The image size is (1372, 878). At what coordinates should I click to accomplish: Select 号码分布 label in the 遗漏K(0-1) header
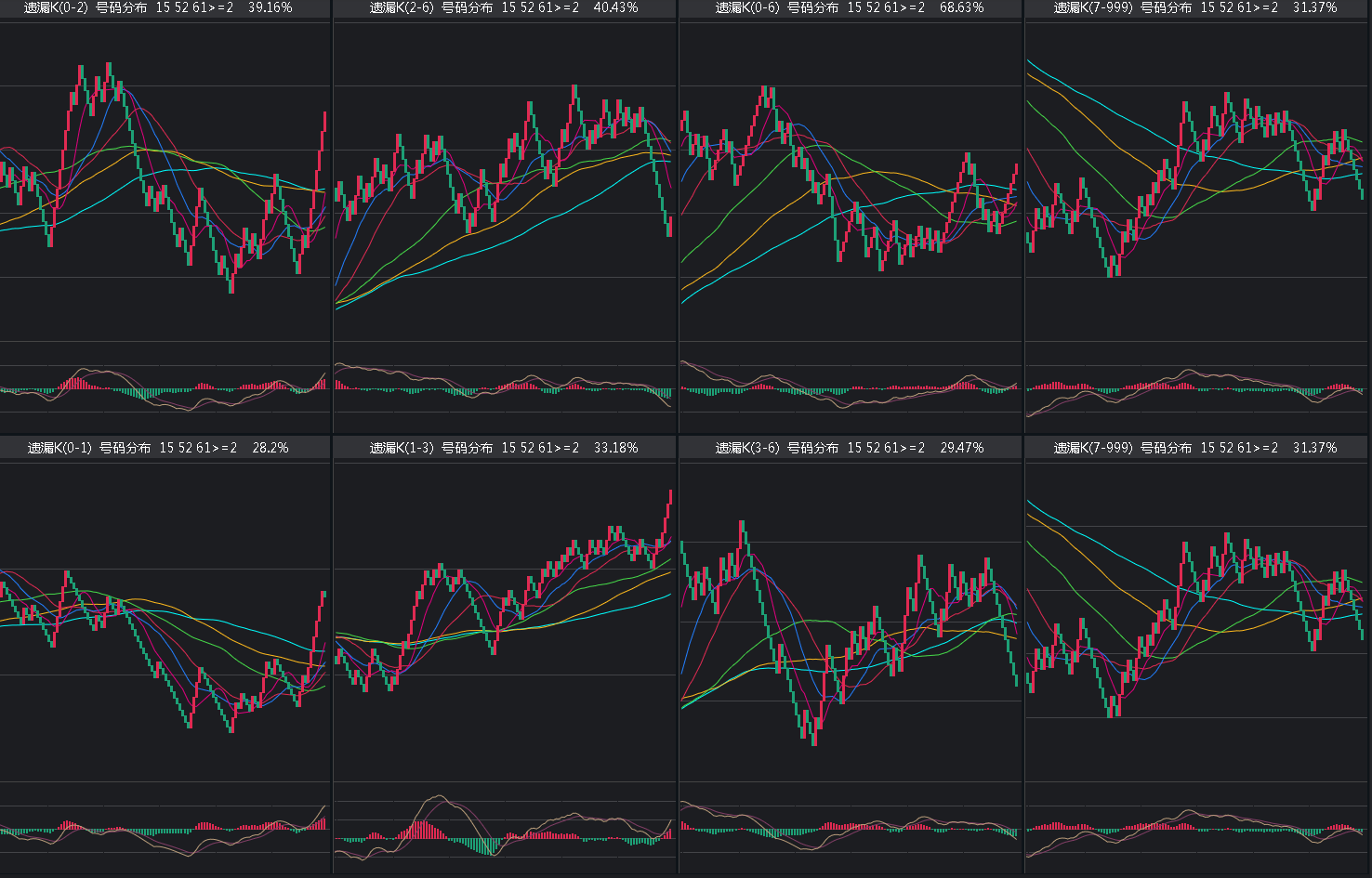pyautogui.click(x=125, y=448)
